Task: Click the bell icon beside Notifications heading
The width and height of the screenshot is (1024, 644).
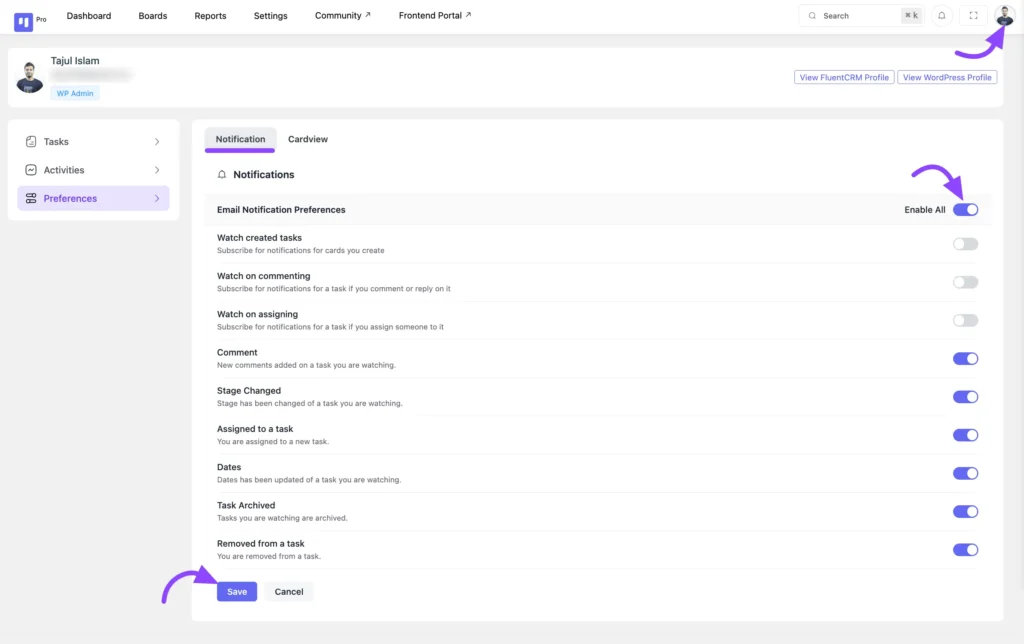Action: click(221, 174)
